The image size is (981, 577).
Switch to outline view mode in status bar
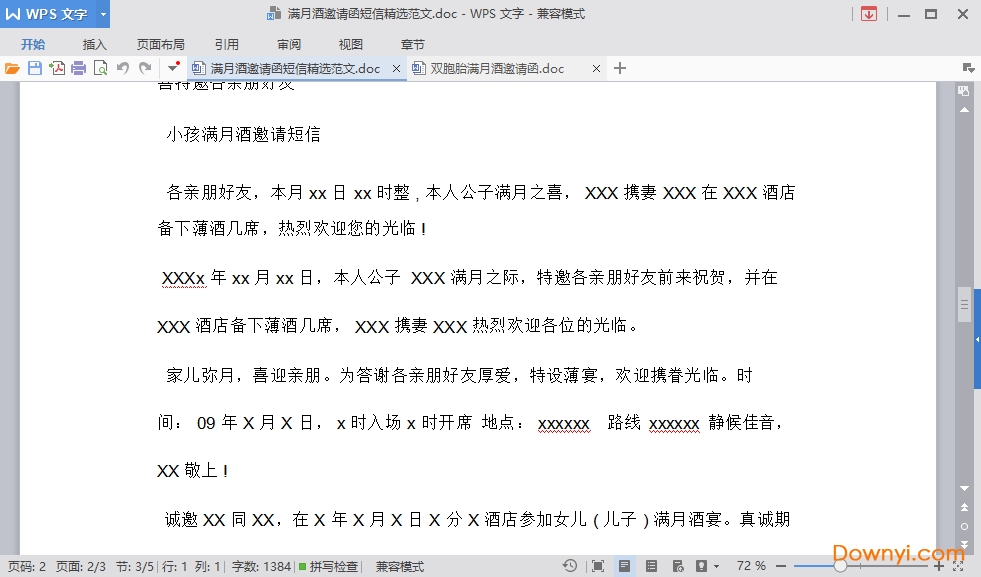pos(651,566)
